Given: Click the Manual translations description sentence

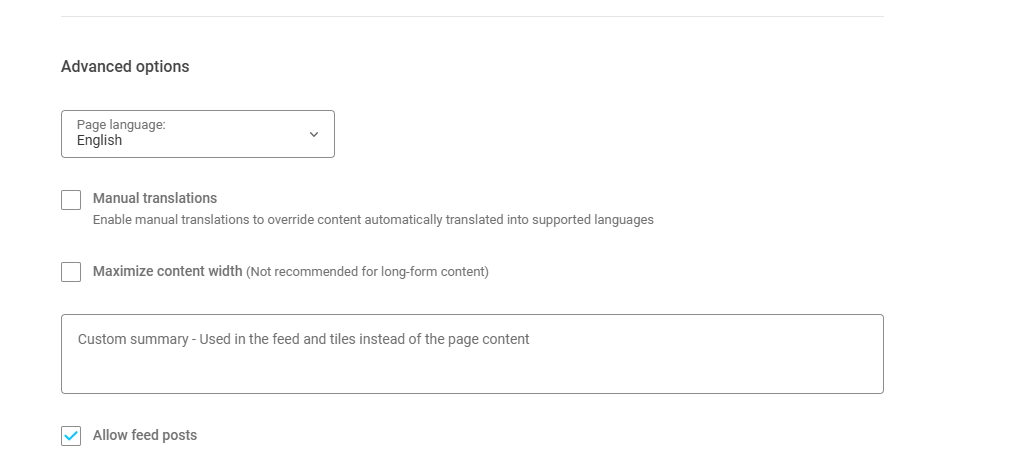Looking at the screenshot, I should coord(373,220).
